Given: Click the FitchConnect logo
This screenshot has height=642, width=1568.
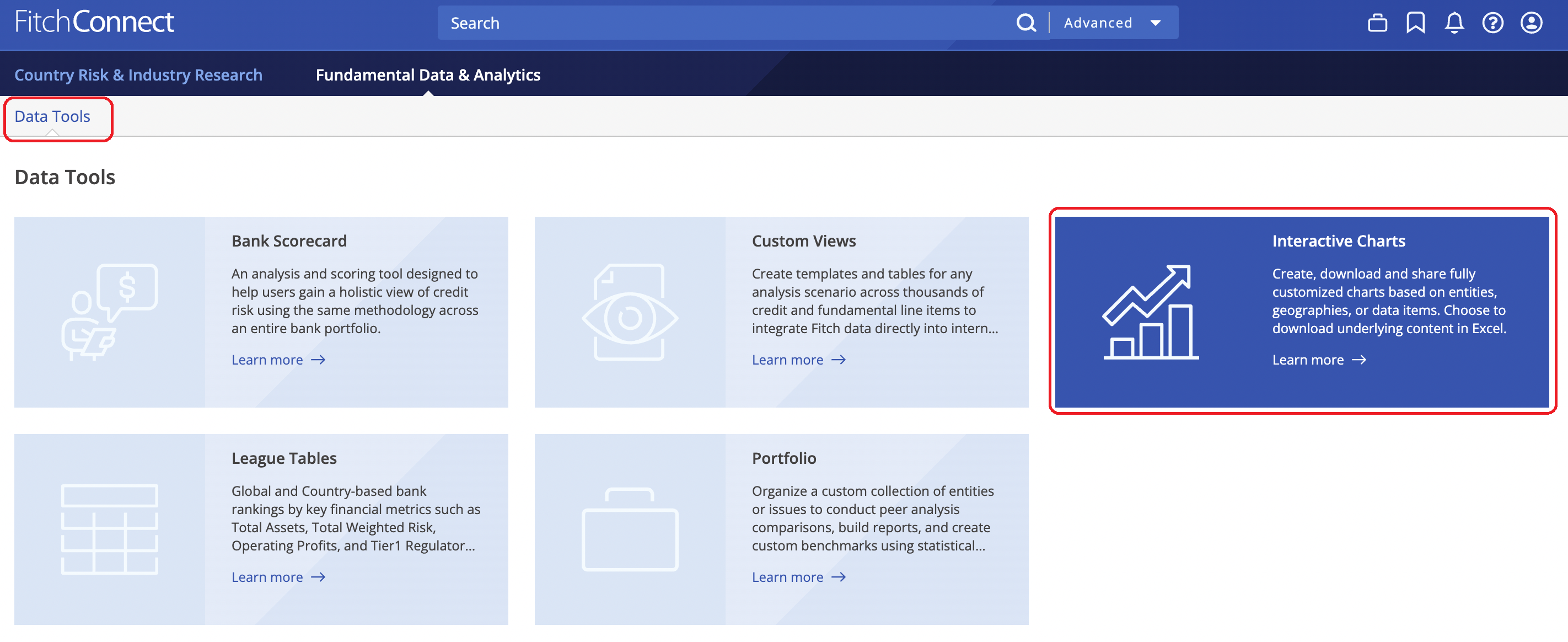Looking at the screenshot, I should click(x=94, y=22).
